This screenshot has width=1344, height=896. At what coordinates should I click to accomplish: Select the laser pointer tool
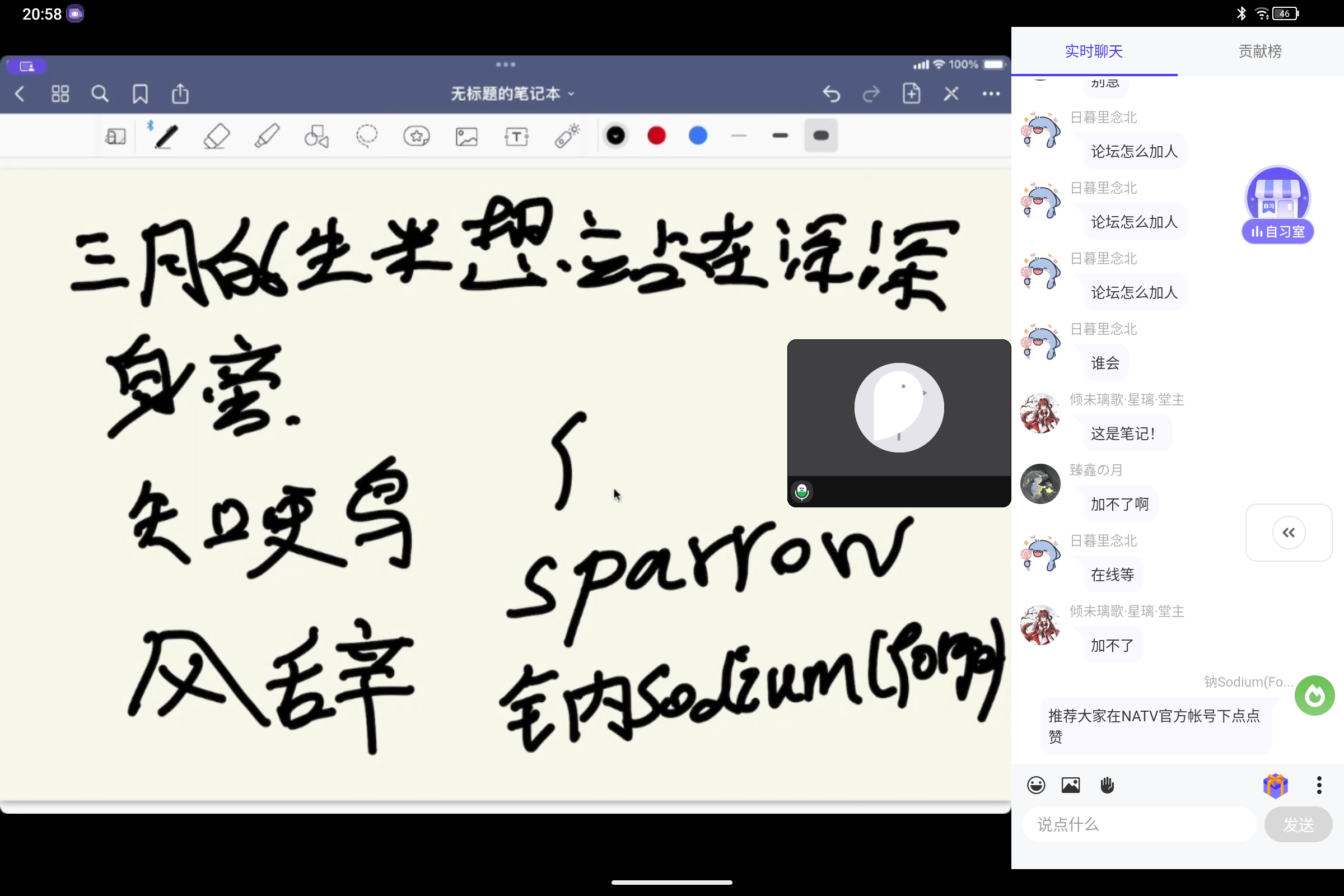567,136
